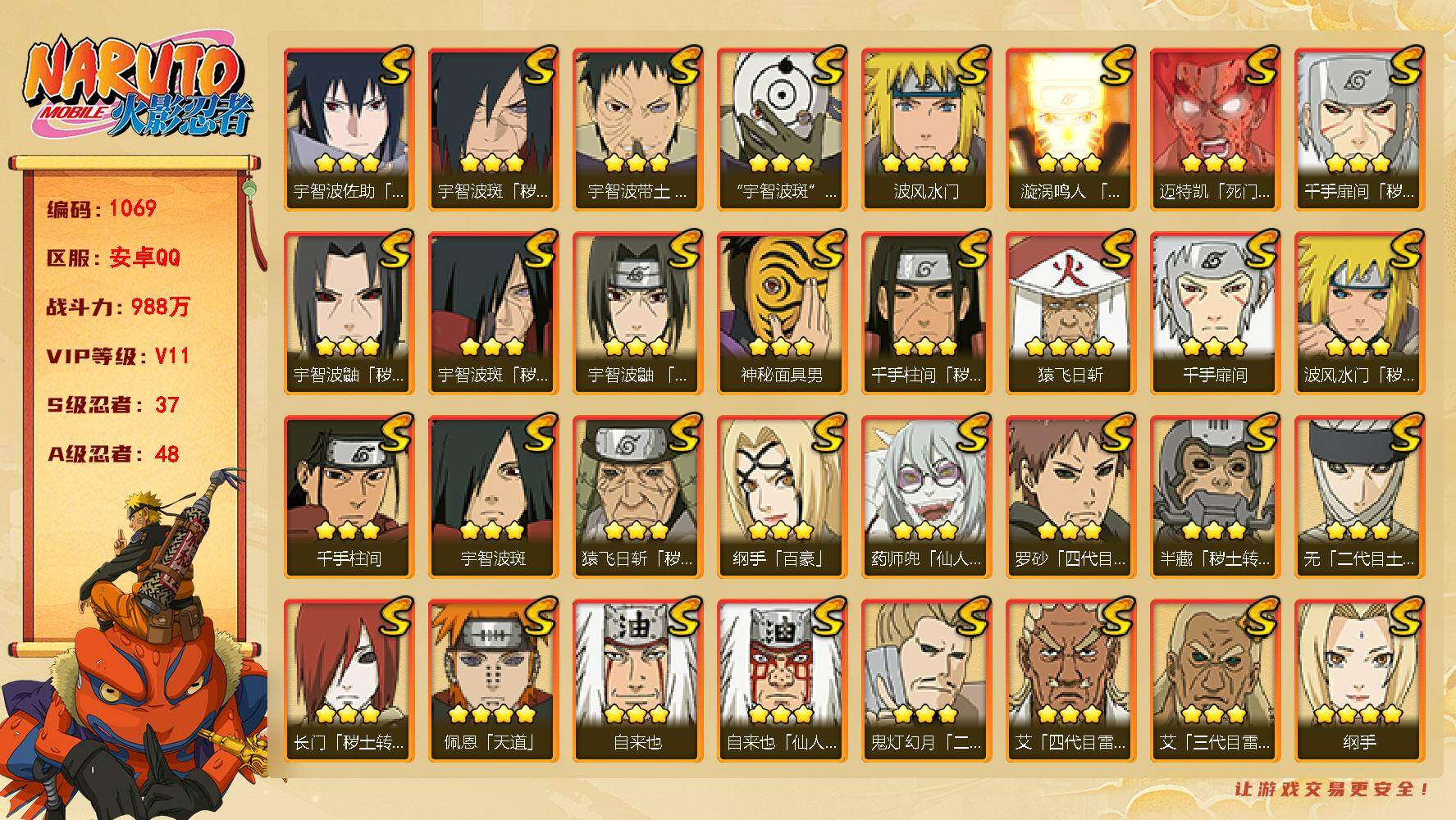Choose the 千手柱间 card in third row
This screenshot has height=820, width=1456.
(x=349, y=496)
